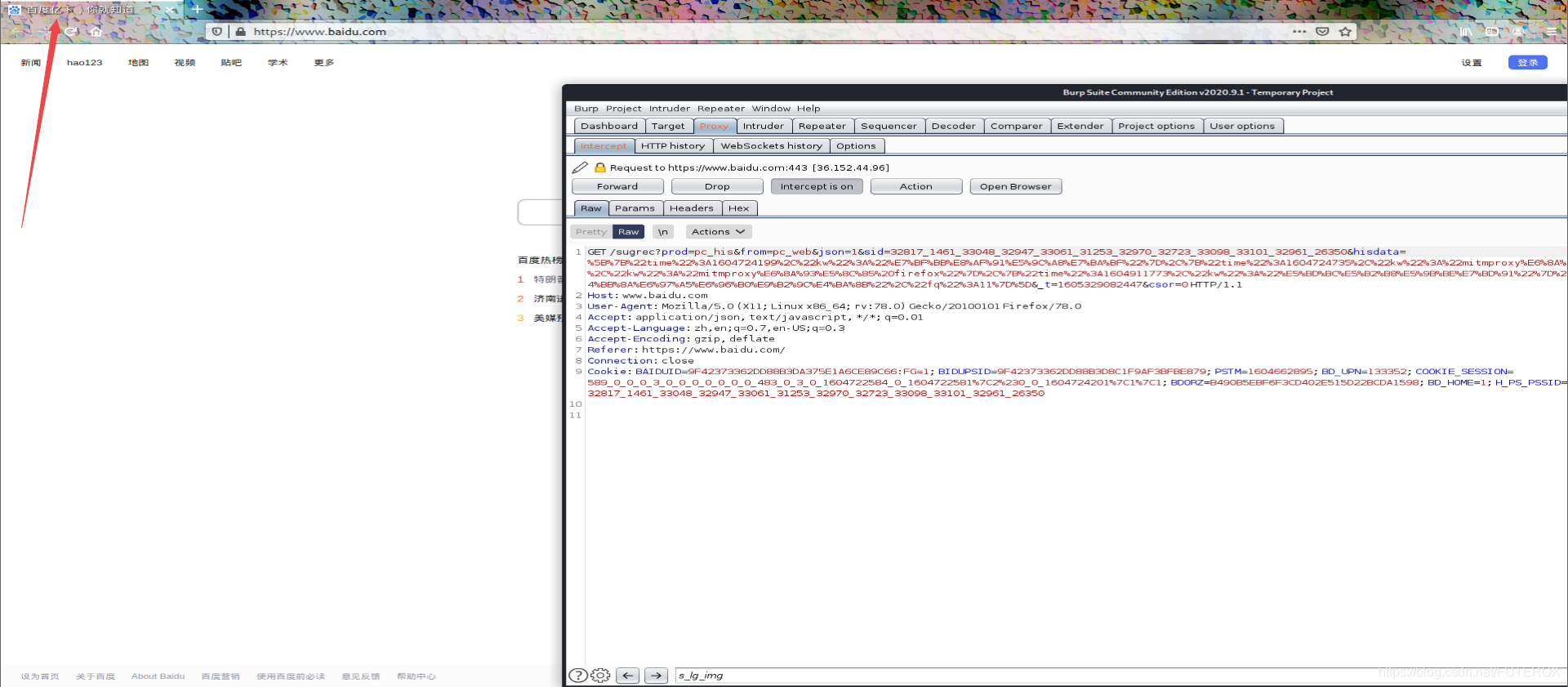Switch to the Headers tab
This screenshot has height=687, width=1568.
click(x=692, y=208)
